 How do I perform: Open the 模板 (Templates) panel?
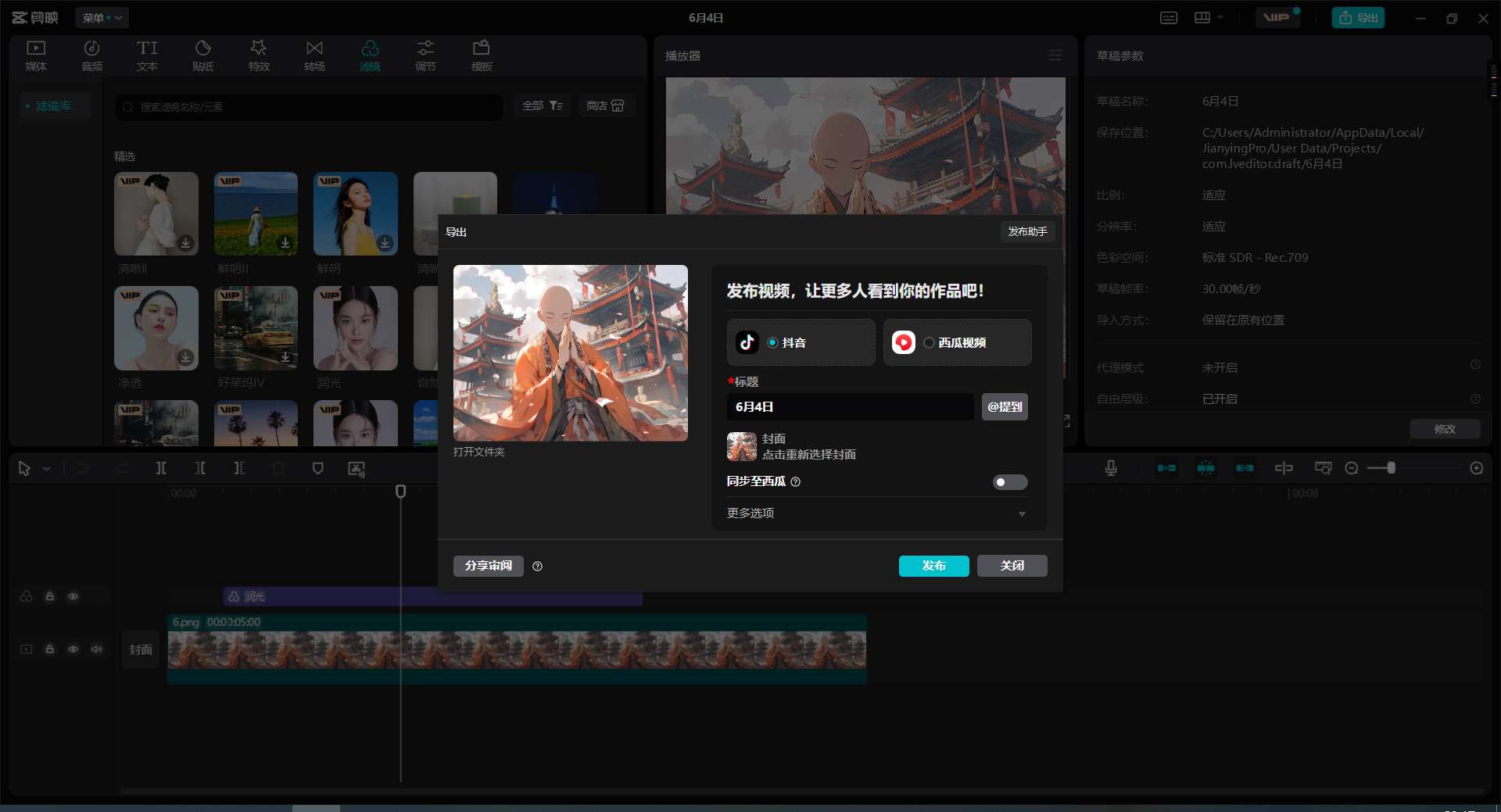tap(482, 55)
